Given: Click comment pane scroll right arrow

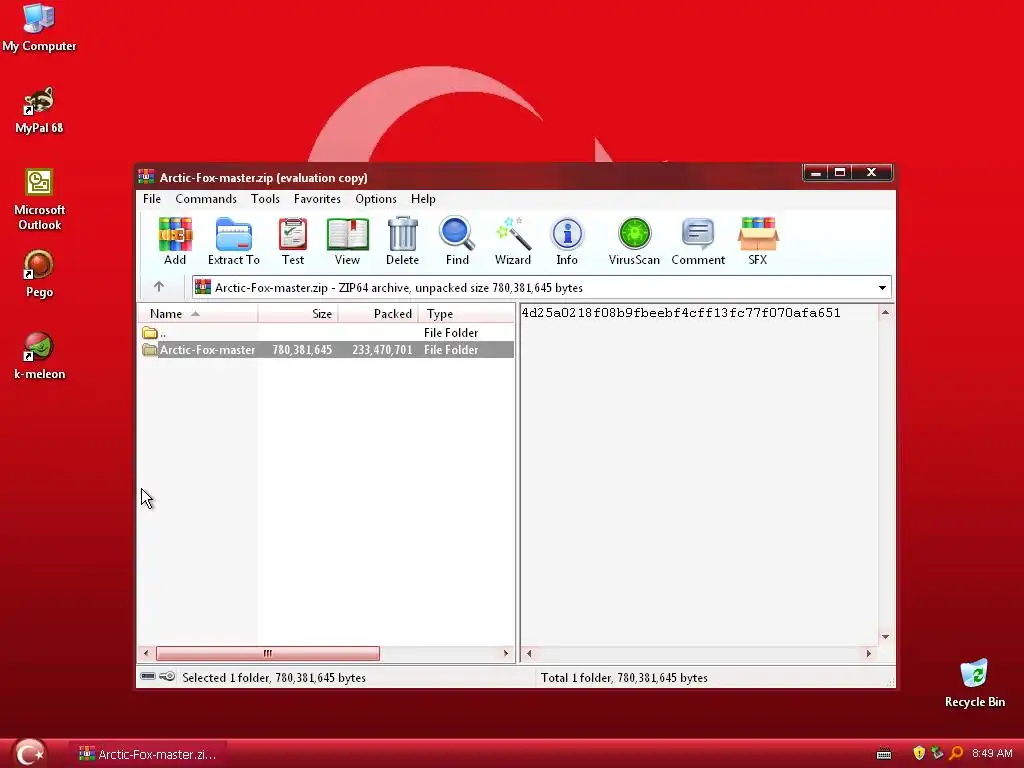Looking at the screenshot, I should 869,653.
